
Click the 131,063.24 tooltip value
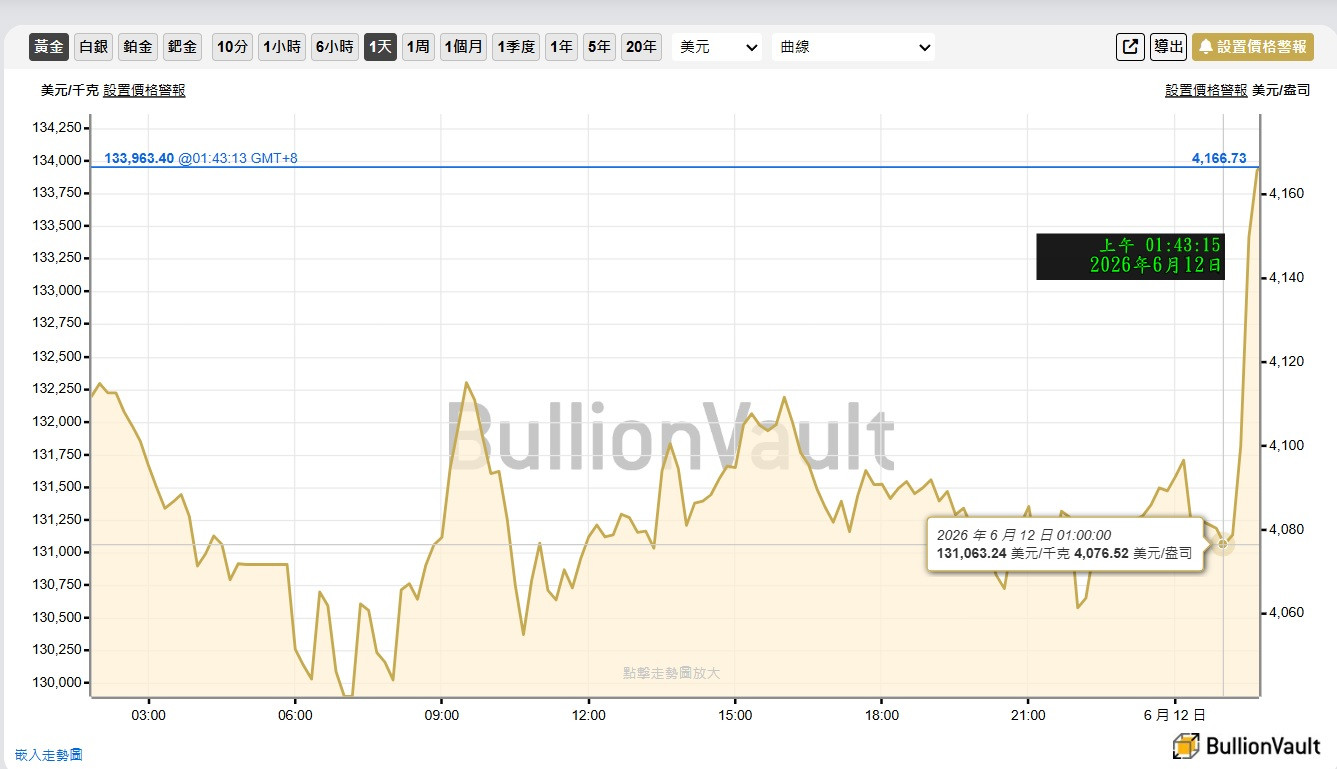click(972, 553)
